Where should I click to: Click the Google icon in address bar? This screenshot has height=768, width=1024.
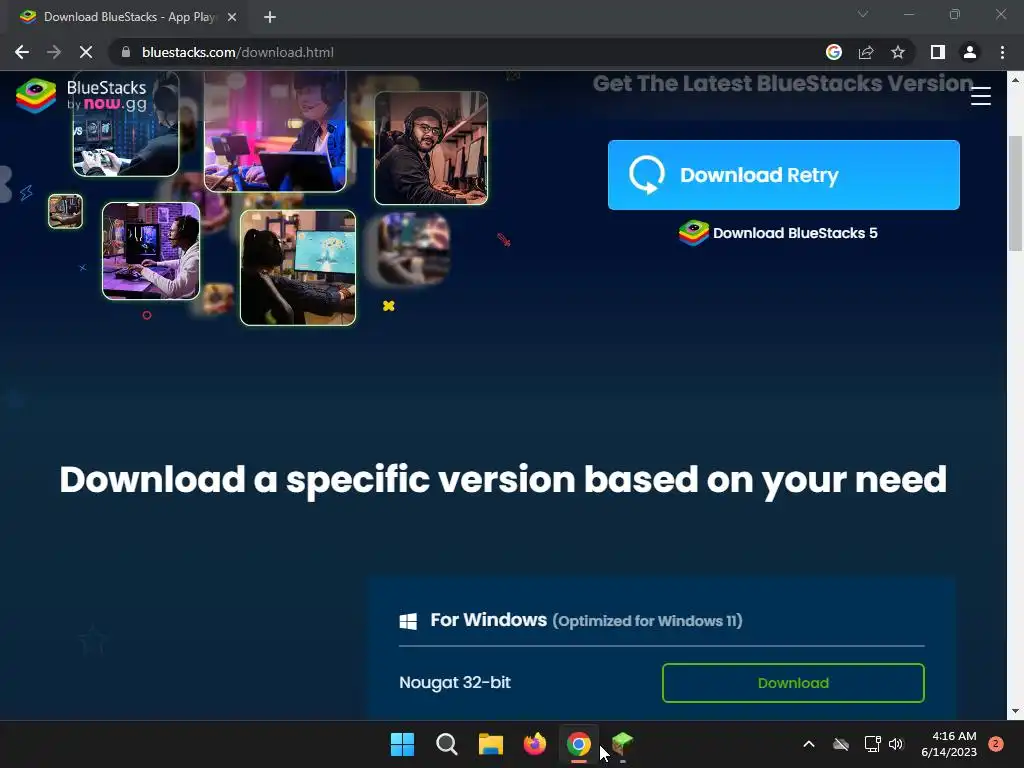coord(833,52)
